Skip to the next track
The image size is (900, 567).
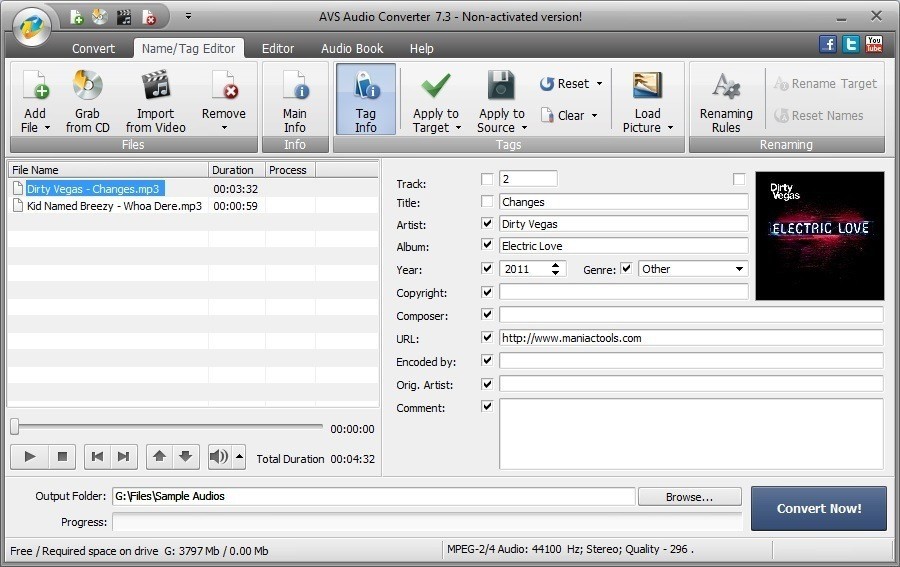click(x=124, y=457)
